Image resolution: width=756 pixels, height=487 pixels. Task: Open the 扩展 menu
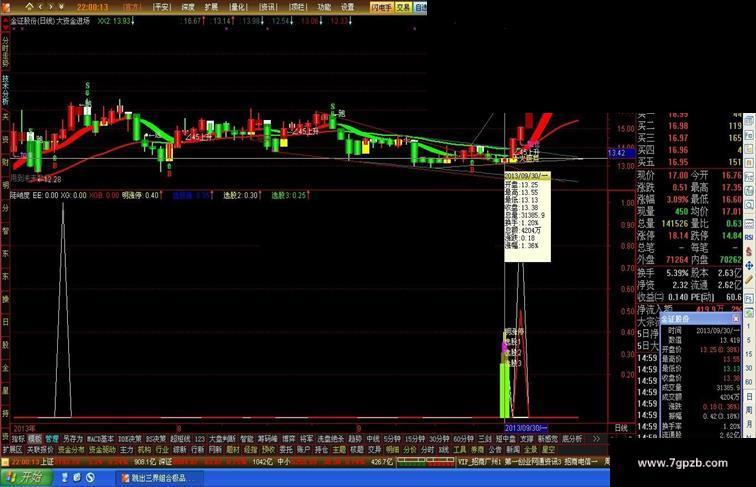tap(211, 7)
